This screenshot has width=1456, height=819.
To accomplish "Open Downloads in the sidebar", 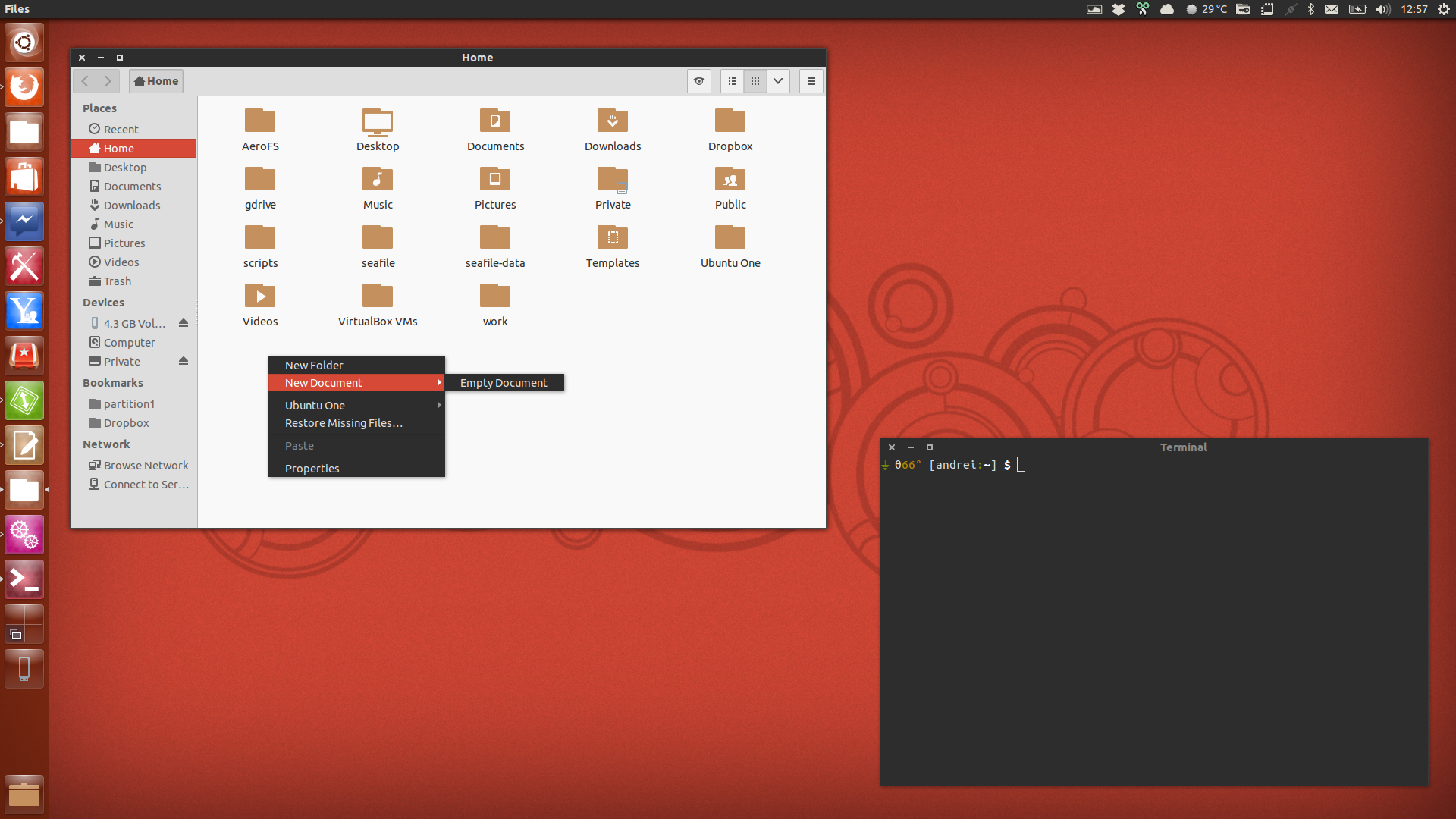I will click(x=133, y=206).
